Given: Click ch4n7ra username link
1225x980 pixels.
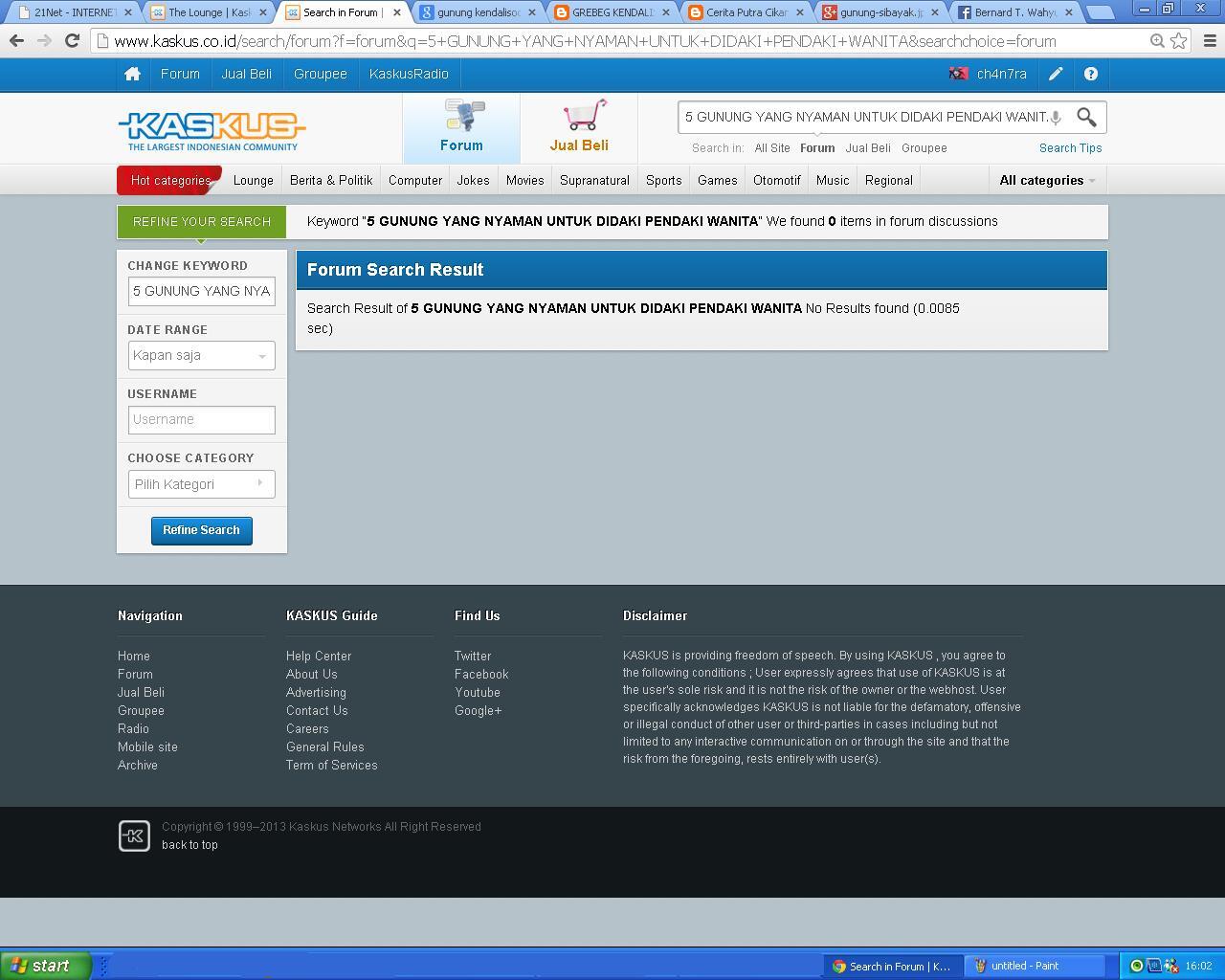Looking at the screenshot, I should click(x=1002, y=74).
